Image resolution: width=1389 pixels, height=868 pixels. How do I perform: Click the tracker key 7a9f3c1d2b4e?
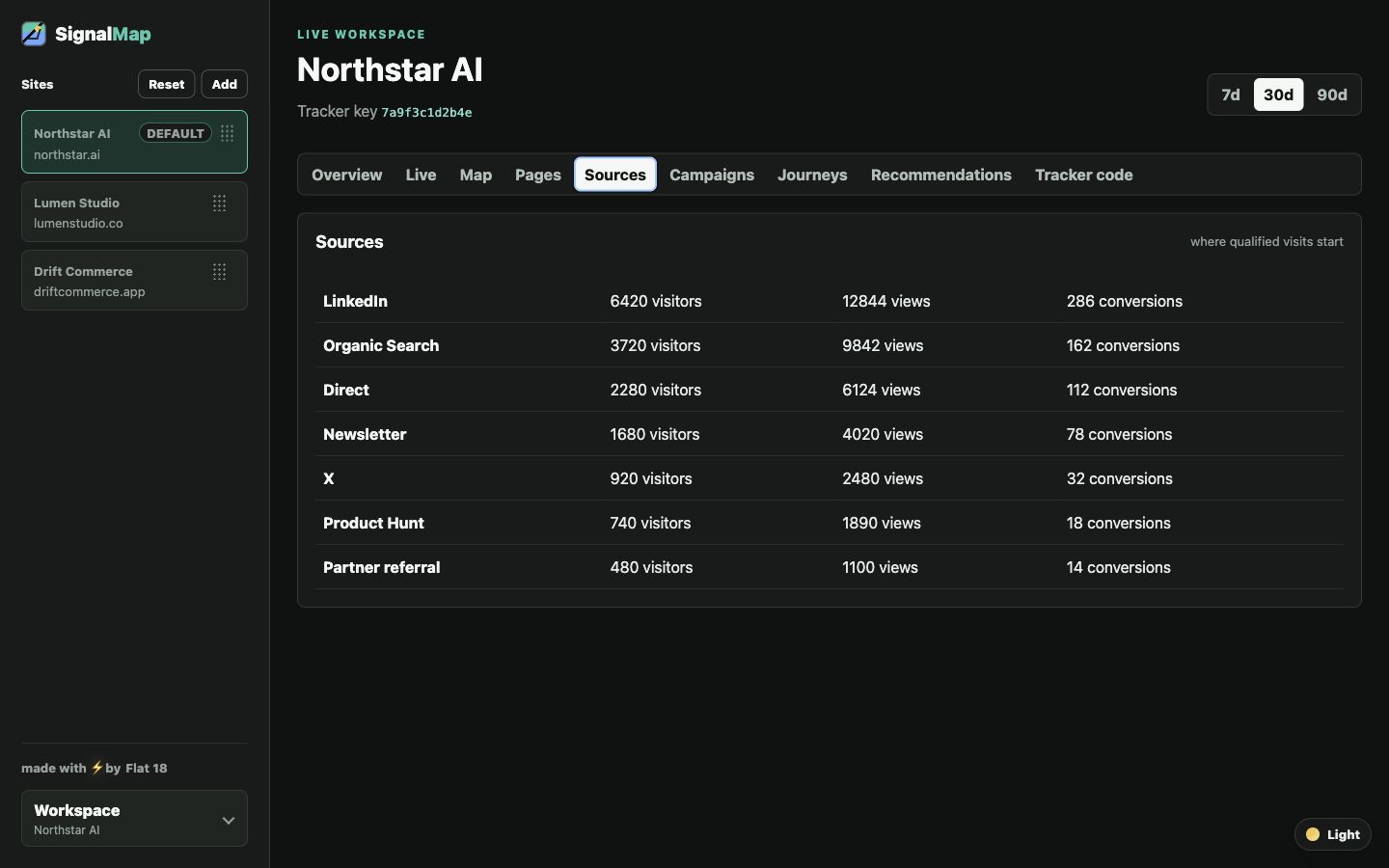(426, 112)
